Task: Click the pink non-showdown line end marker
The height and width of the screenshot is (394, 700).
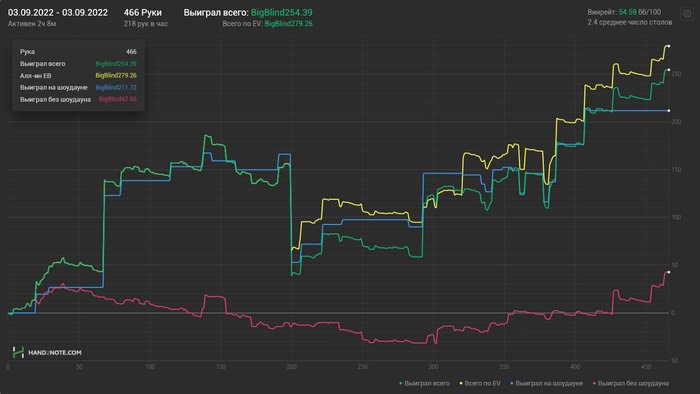Action: [668, 272]
